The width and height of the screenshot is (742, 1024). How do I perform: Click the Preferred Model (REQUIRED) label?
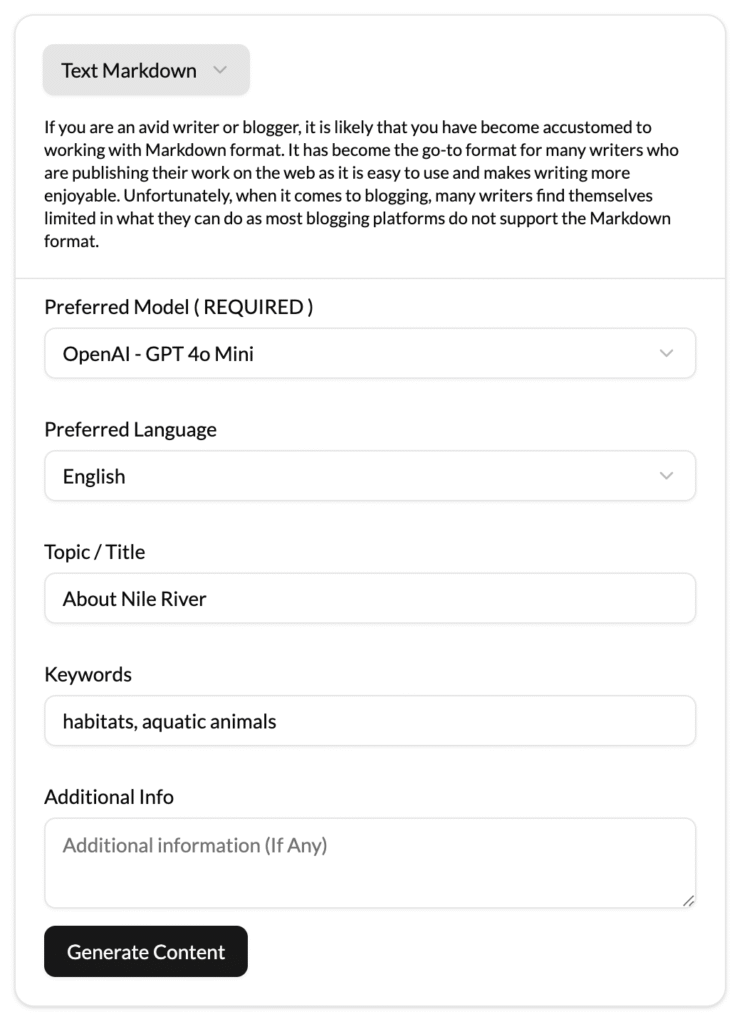point(179,307)
